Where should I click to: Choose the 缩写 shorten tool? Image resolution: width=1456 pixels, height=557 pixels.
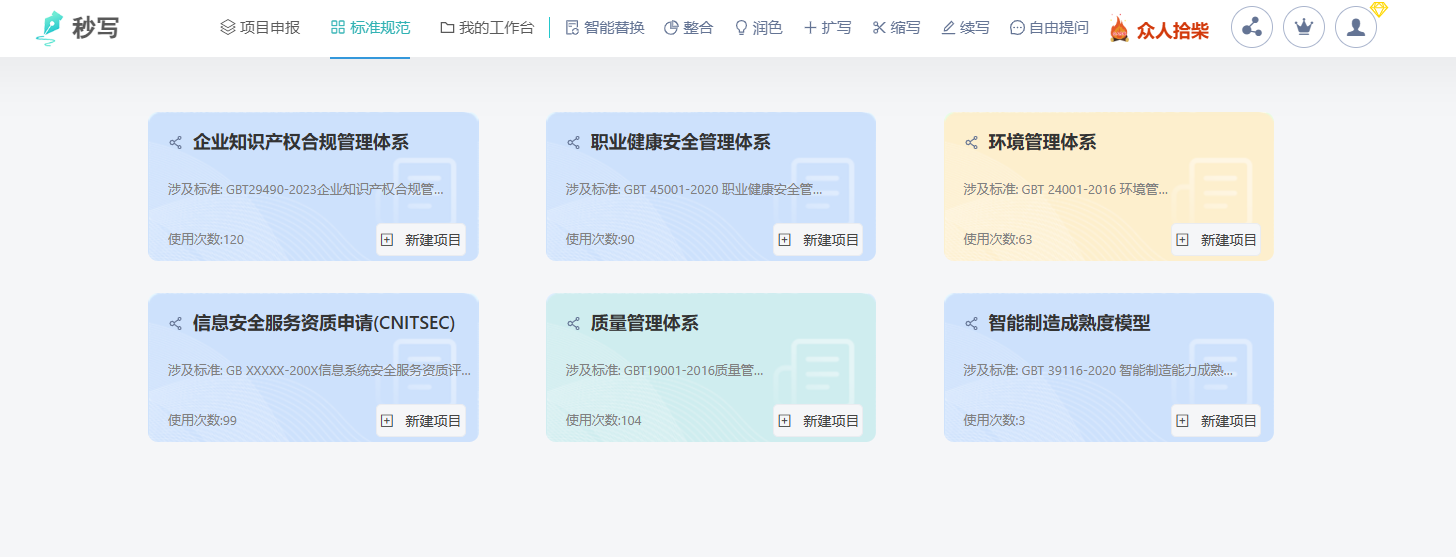896,28
